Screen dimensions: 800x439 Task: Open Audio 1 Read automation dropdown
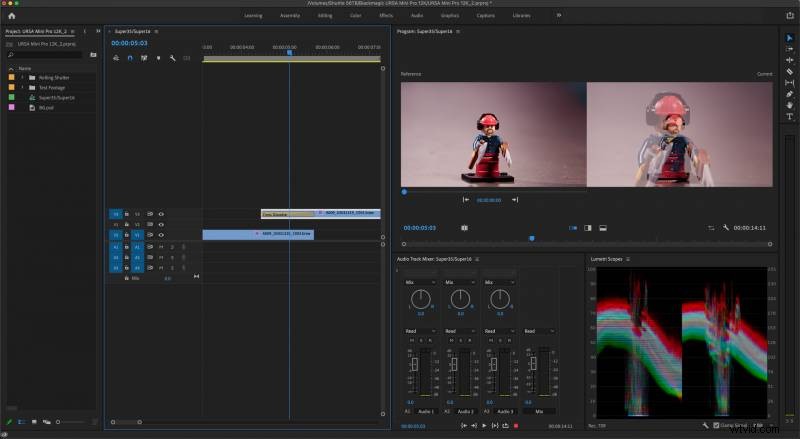(x=420, y=331)
